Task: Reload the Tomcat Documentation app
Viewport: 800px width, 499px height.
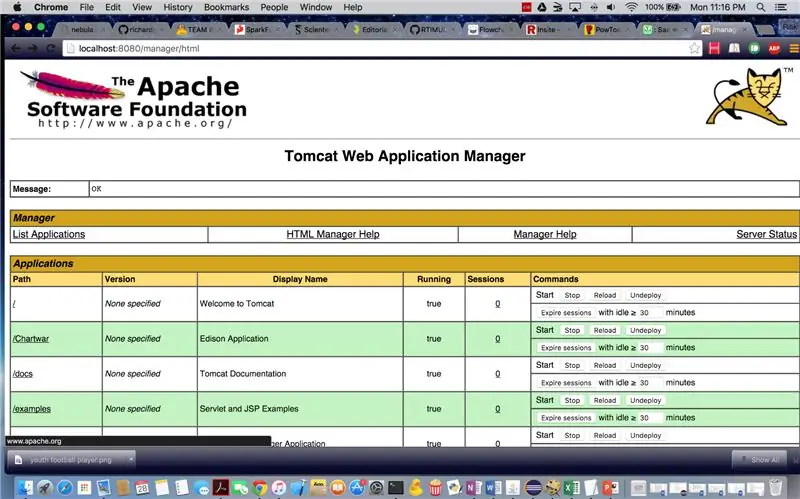Action: click(x=605, y=366)
